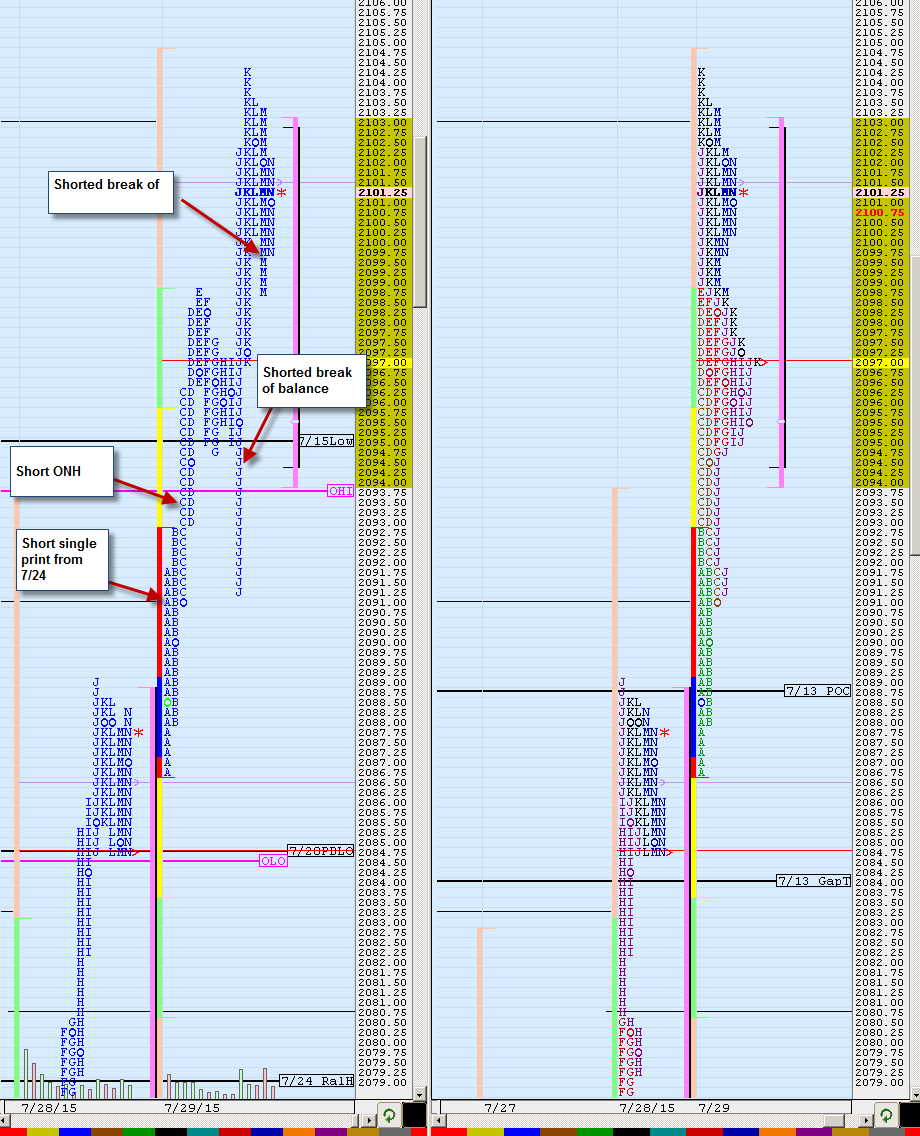
Task: Pick the yellow swatch under the right chart
Action: click(485, 1132)
